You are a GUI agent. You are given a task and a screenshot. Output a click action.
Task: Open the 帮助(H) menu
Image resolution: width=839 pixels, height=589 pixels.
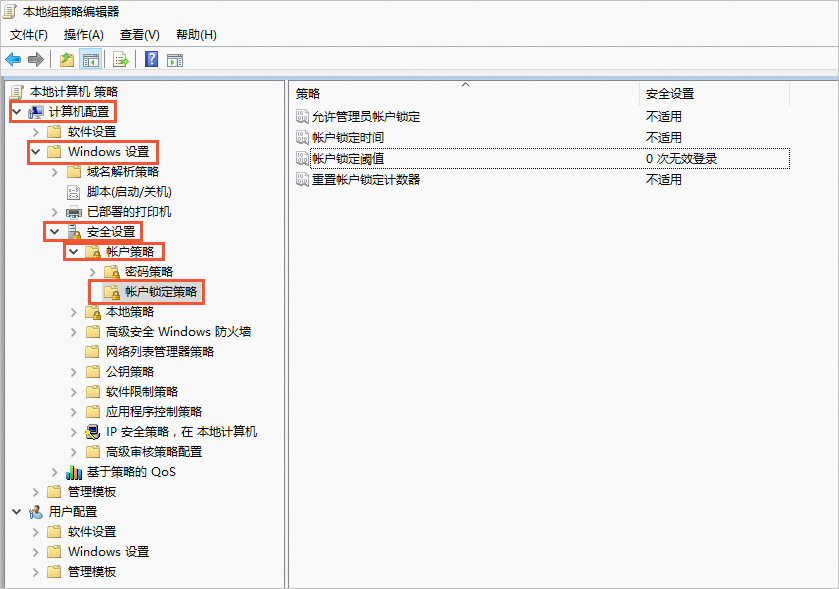coord(196,35)
